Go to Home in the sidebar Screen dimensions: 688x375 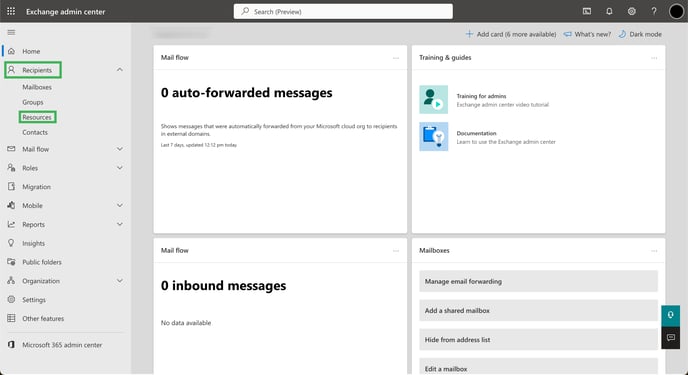click(31, 51)
